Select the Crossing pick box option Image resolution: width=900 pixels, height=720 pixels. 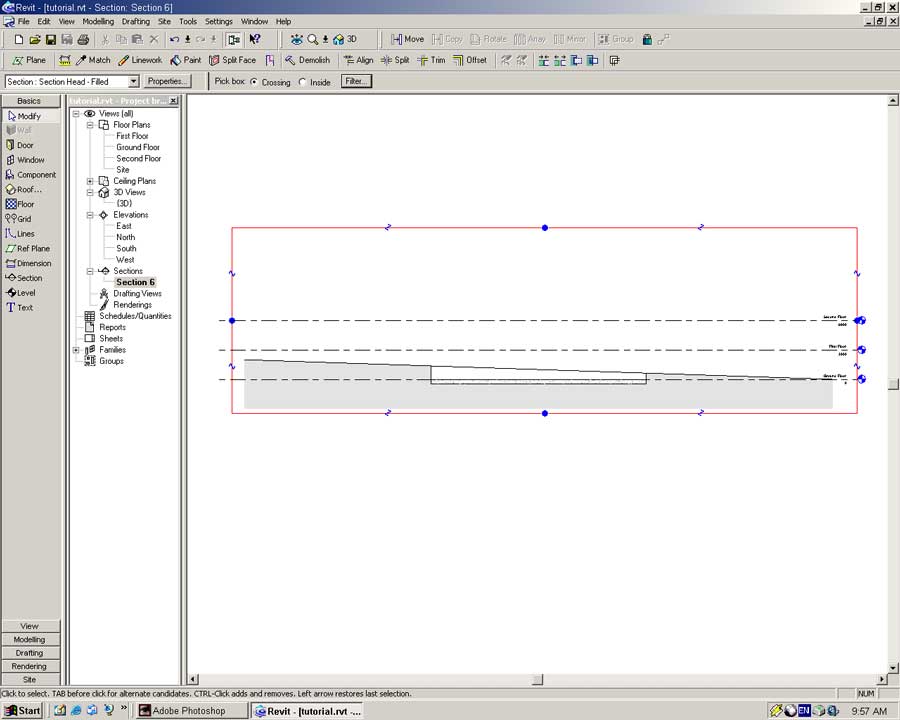coord(254,82)
